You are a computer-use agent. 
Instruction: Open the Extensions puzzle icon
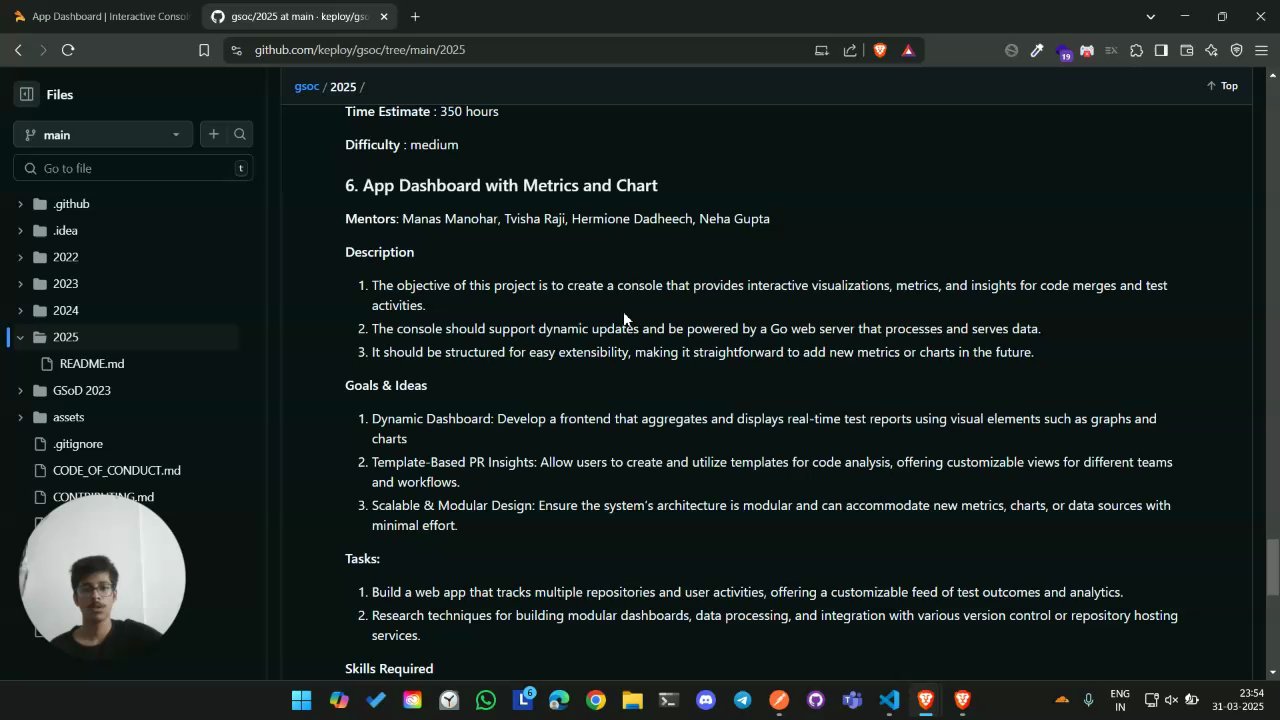point(1136,50)
